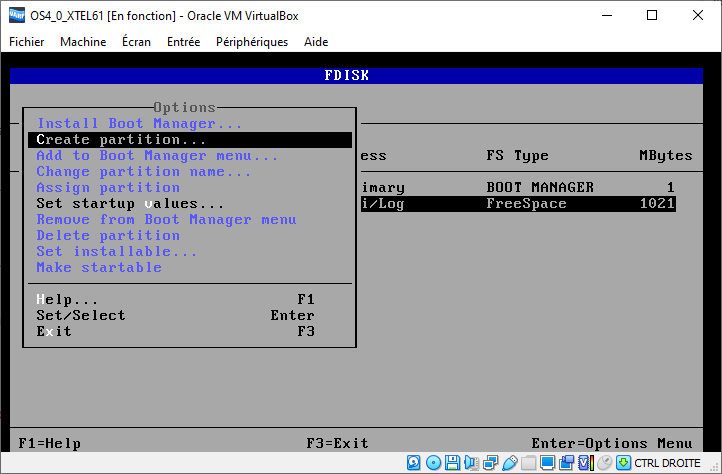Screen dimensions: 722x474
Task: Click the USB devices status icon
Action: [509, 463]
